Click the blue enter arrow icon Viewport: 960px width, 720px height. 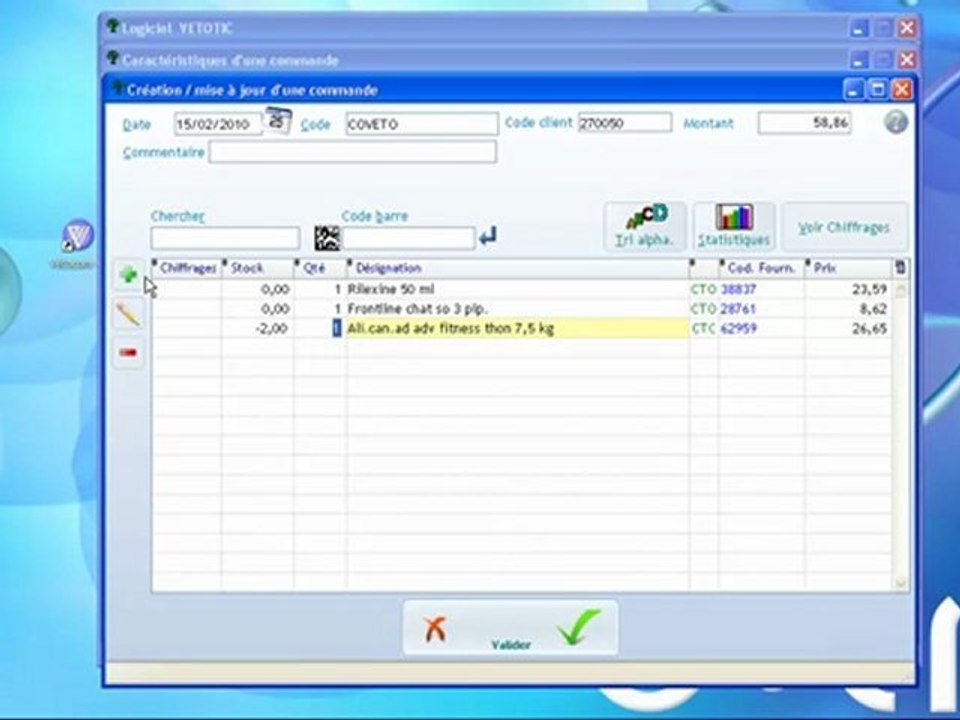pos(487,236)
